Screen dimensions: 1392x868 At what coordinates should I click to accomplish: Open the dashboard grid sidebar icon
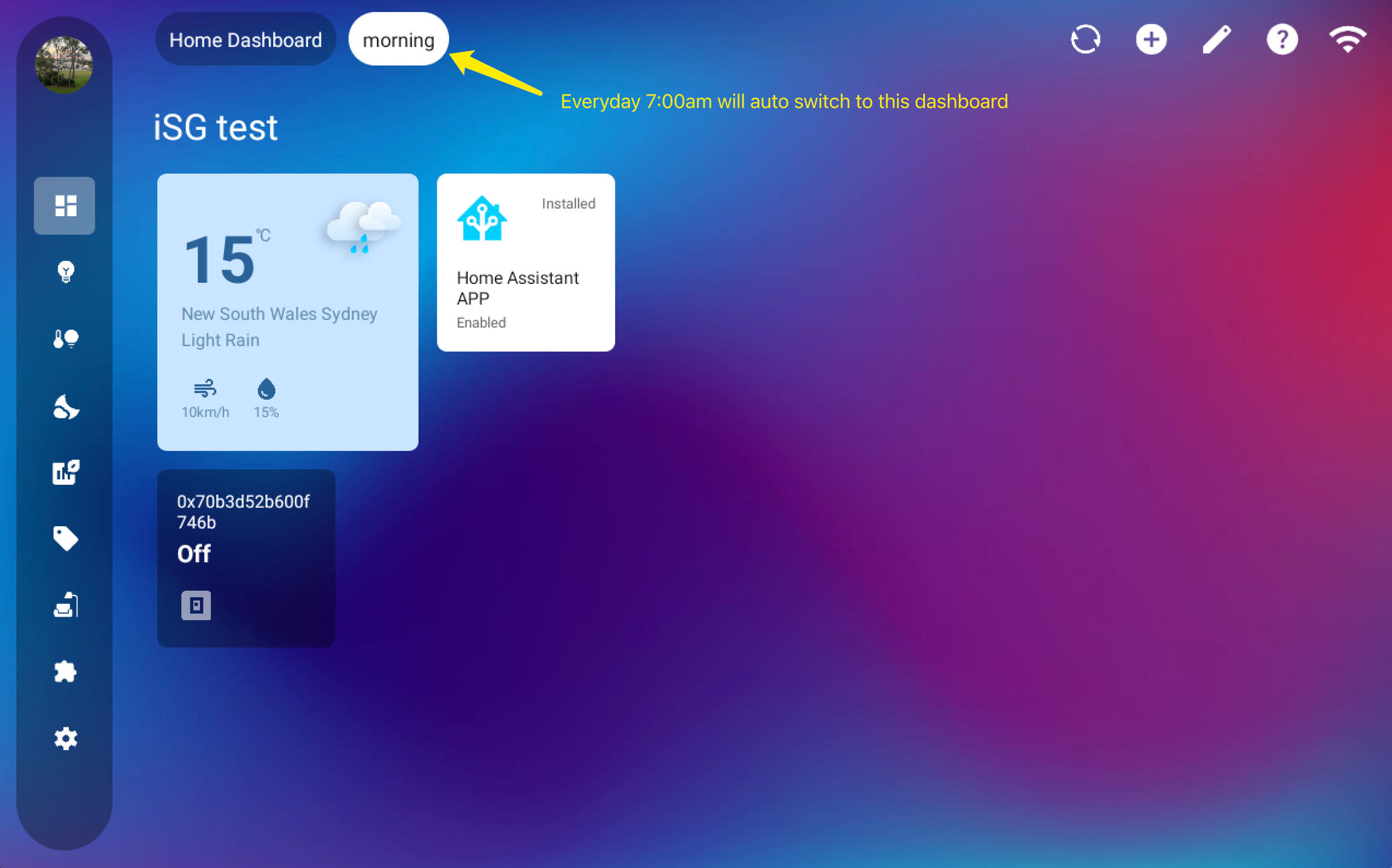click(65, 205)
